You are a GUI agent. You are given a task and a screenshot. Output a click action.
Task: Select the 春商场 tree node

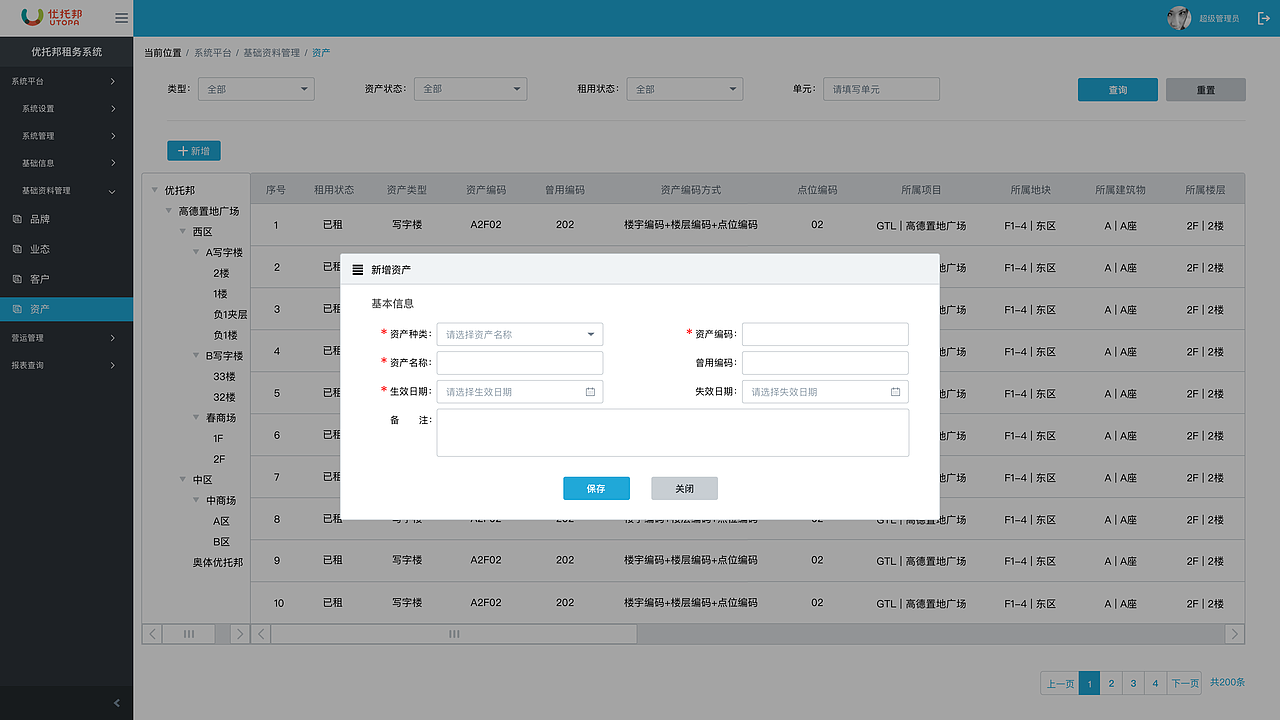[x=221, y=418]
